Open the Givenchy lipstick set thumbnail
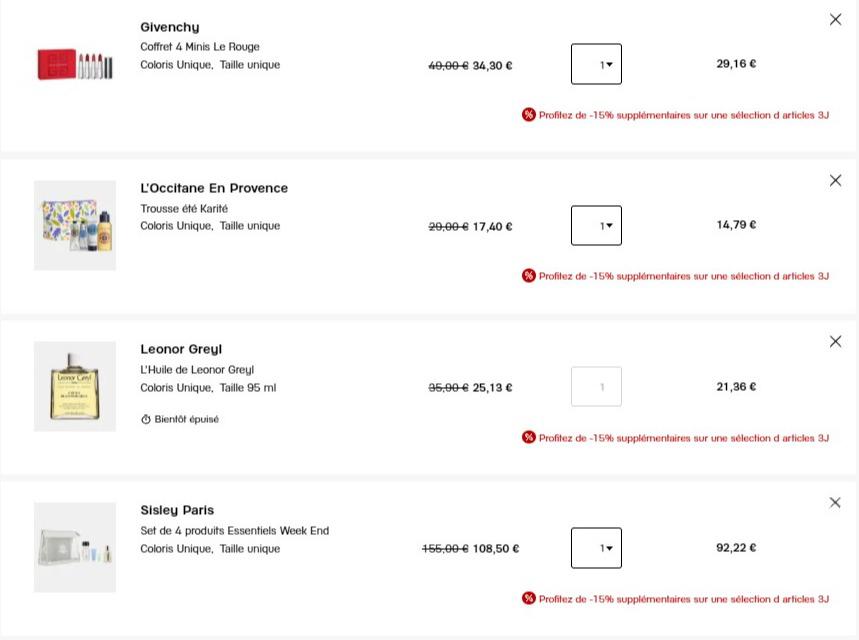The height and width of the screenshot is (640, 859). (75, 64)
